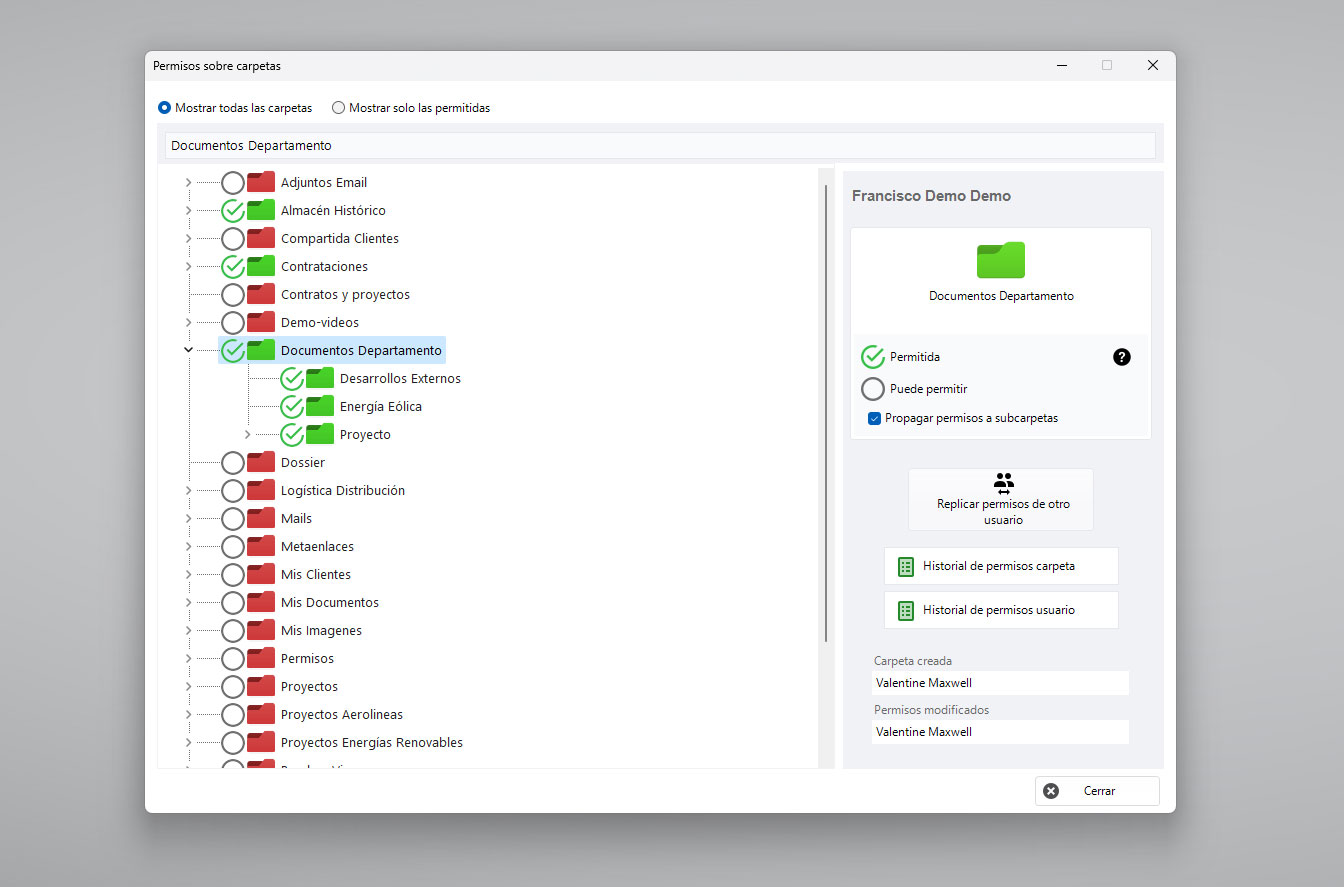Screen dimensions: 1344x887
Task: Select Mostrar solo las permitidas radio option
Action: [338, 108]
